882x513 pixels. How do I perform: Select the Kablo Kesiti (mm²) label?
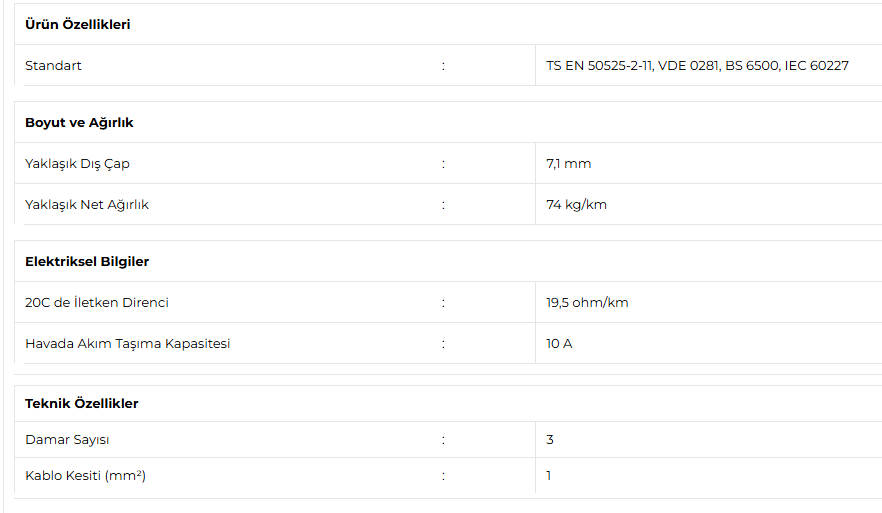tap(86, 476)
